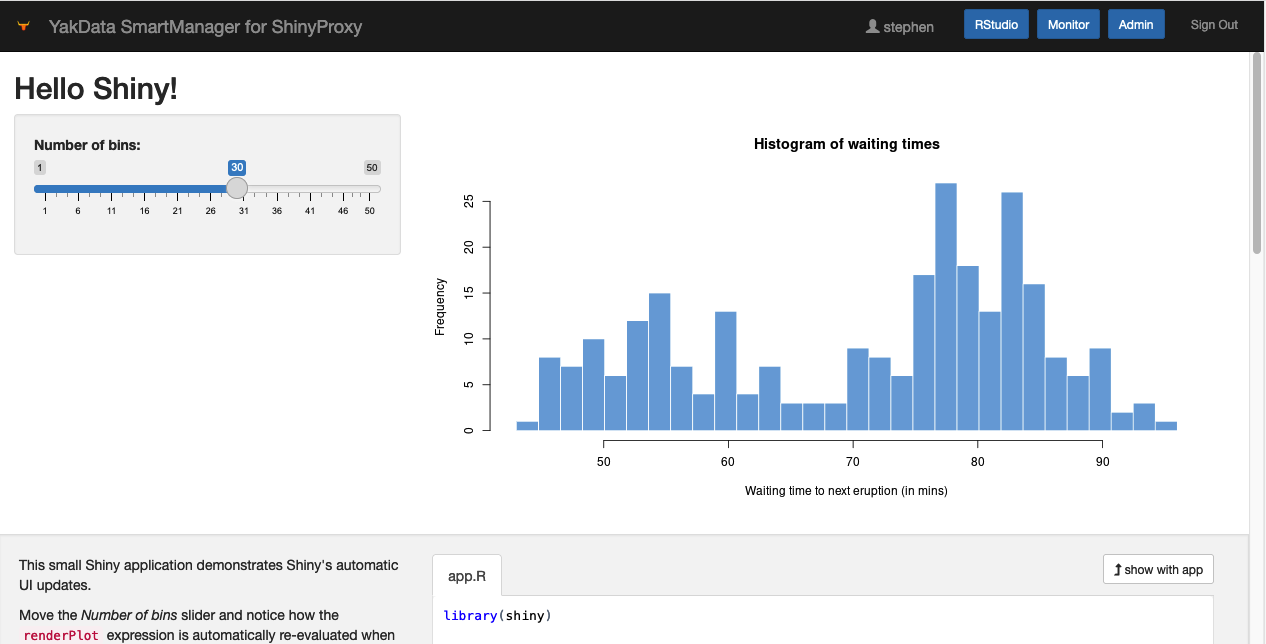Open the Monitor page
The width and height of the screenshot is (1266, 644).
click(1067, 24)
